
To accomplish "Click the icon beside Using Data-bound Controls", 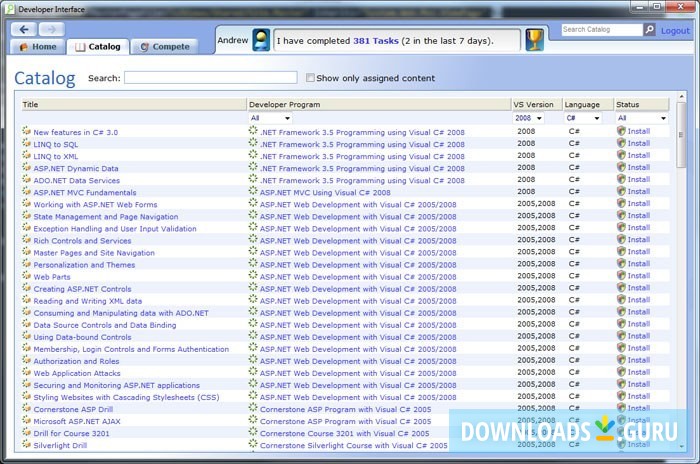I will [26, 336].
